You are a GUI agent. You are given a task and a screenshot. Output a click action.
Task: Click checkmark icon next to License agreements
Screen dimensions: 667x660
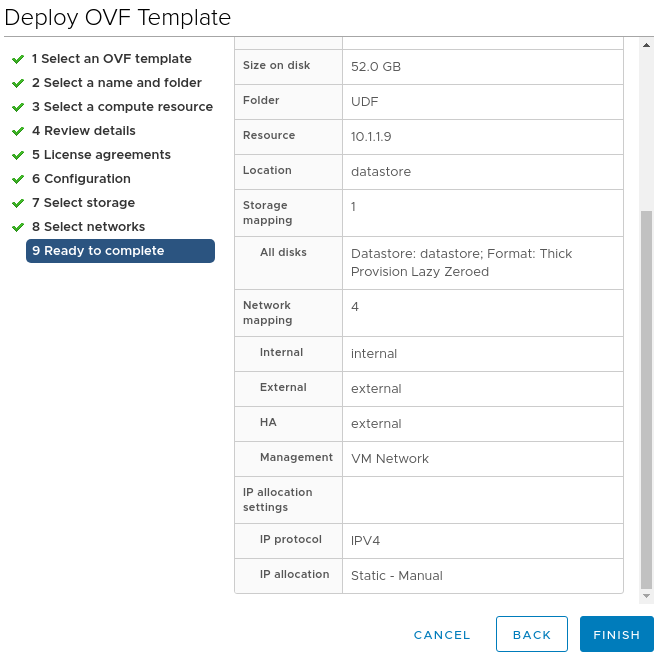click(18, 155)
